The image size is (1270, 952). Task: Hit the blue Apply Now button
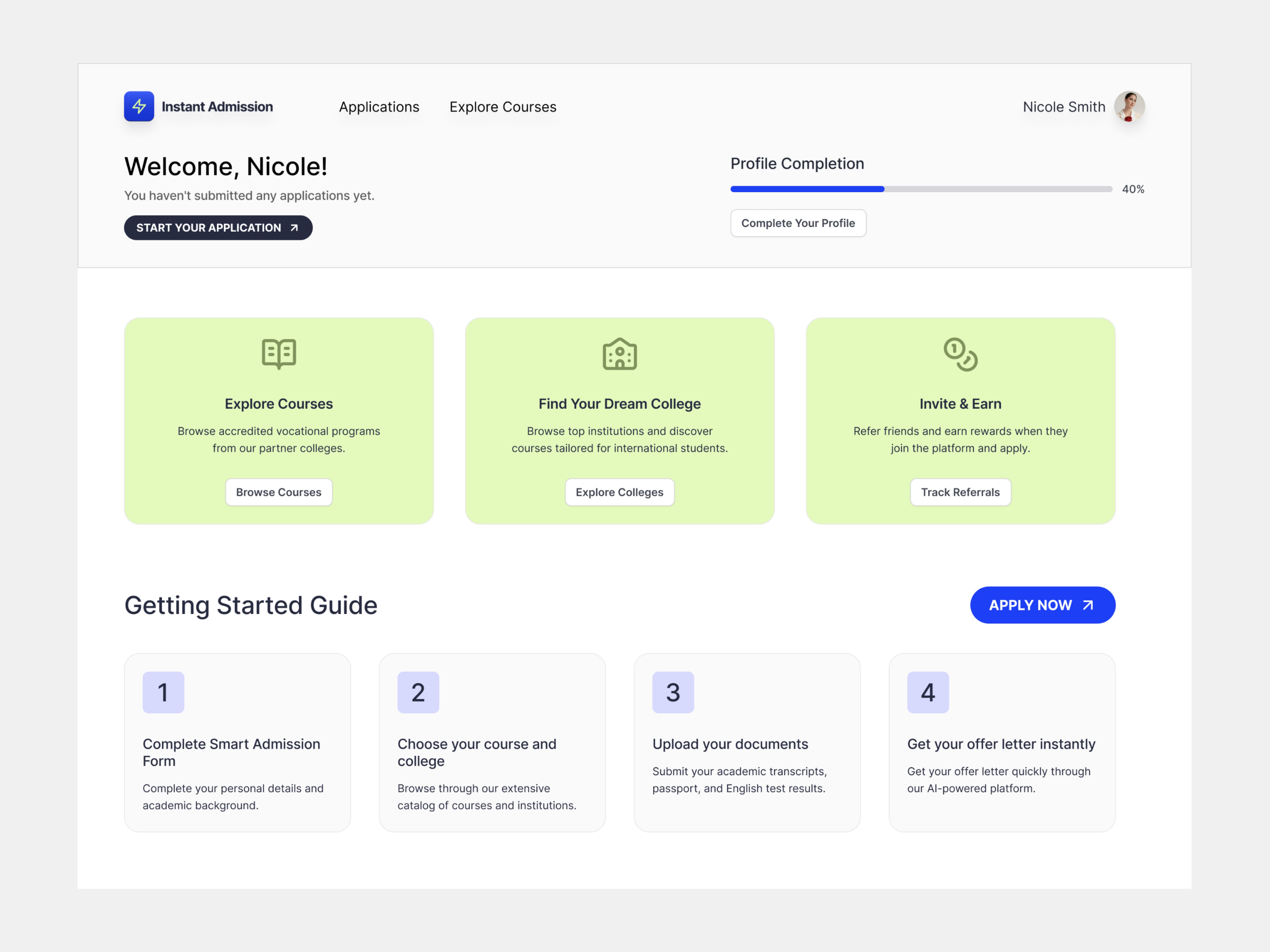click(x=1042, y=605)
